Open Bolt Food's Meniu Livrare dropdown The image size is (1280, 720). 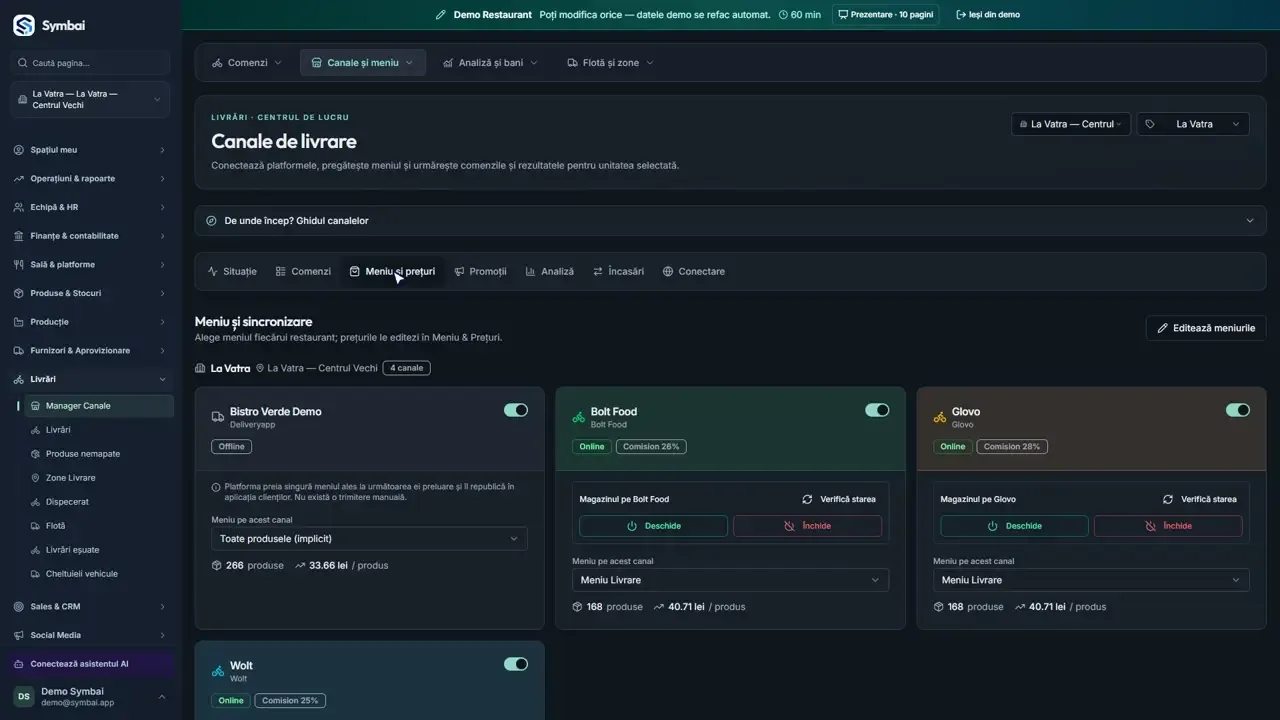tap(730, 580)
